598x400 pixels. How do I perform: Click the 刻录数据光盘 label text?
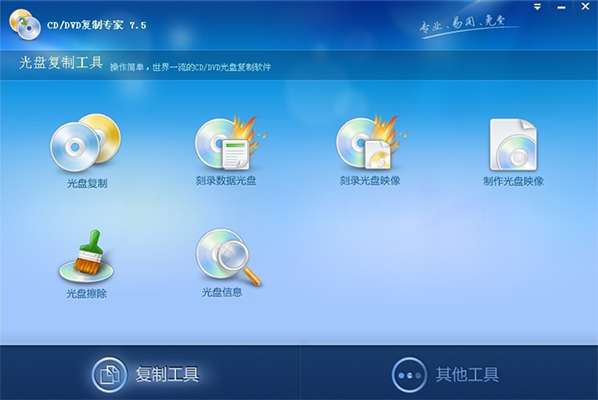point(226,180)
